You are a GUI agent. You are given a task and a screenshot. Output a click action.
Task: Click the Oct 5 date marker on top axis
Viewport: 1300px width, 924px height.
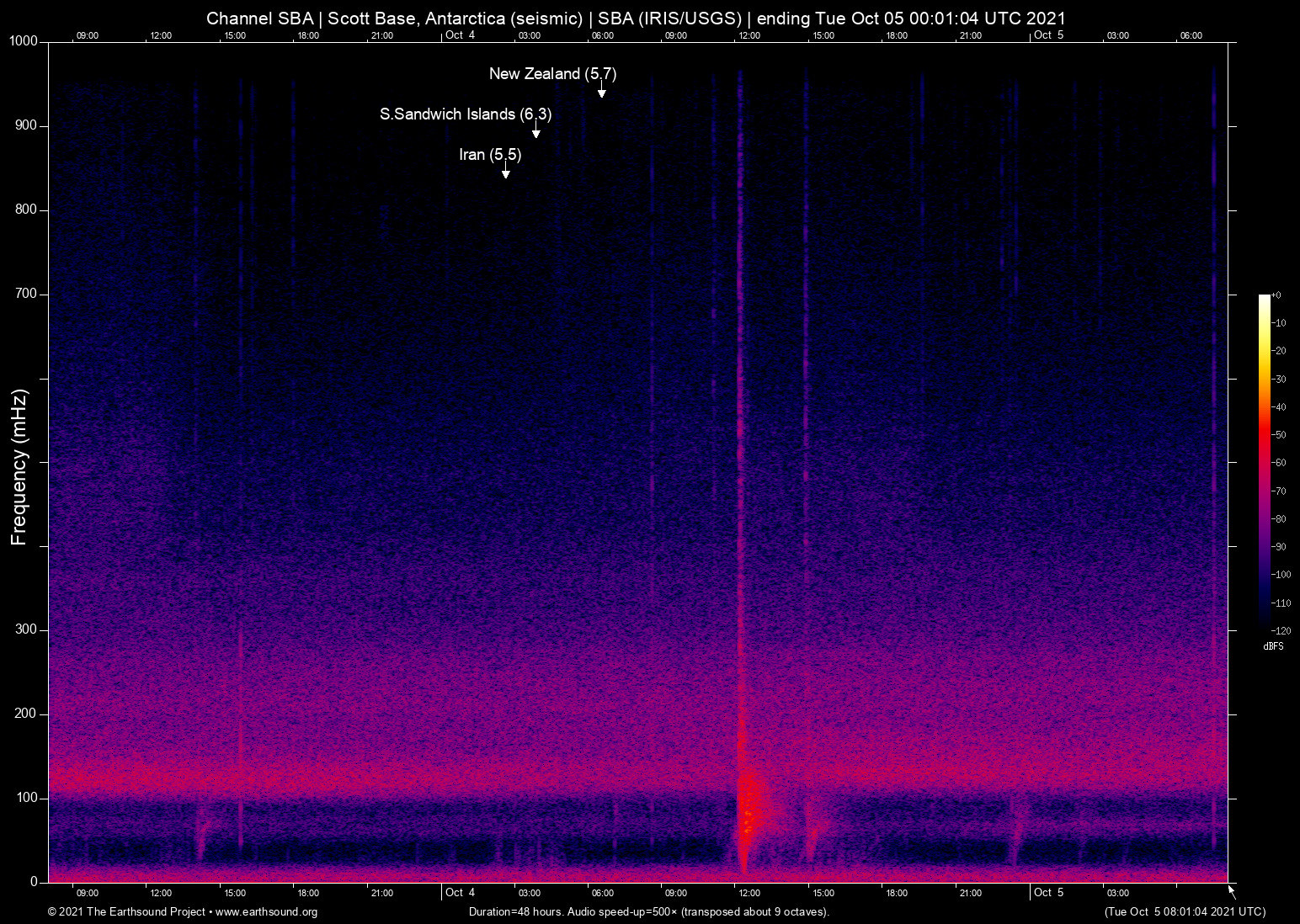pyautogui.click(x=1048, y=35)
